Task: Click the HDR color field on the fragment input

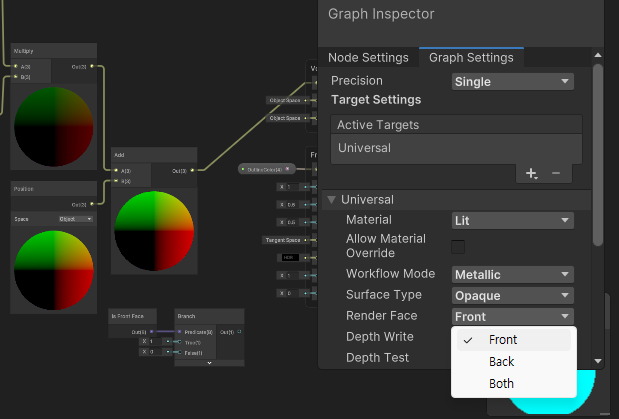Action: 290,257
